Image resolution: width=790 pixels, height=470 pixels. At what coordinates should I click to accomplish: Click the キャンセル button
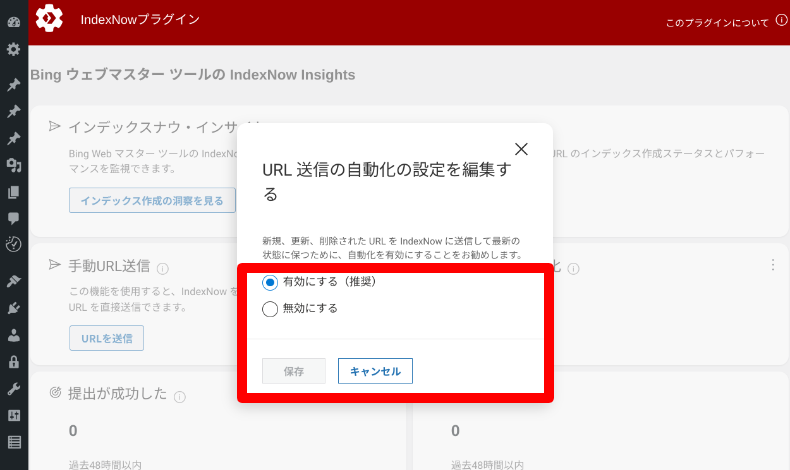375,371
